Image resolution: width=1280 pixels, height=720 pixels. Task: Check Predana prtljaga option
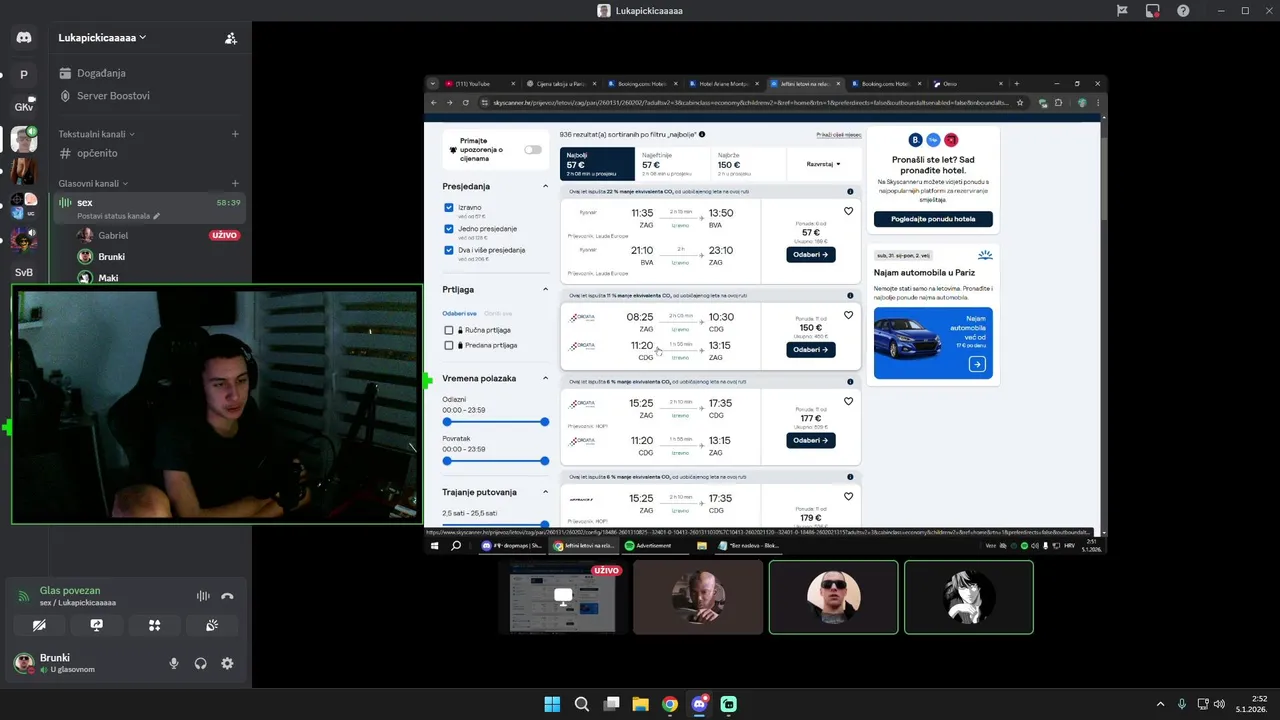(x=449, y=345)
